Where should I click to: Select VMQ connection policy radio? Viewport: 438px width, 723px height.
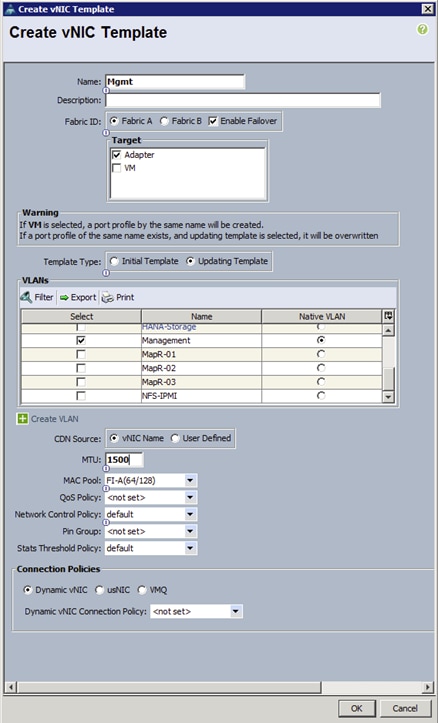click(142, 590)
